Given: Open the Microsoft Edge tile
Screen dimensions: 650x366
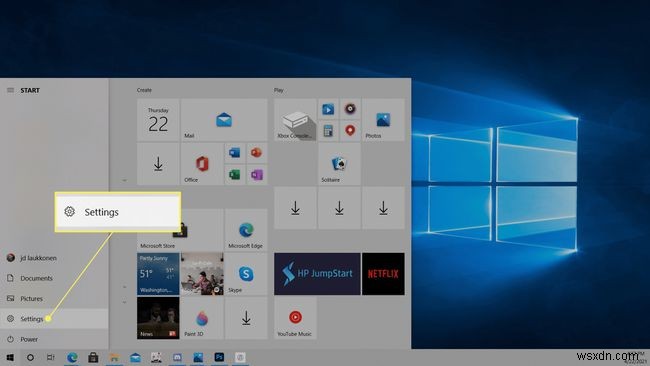Looking at the screenshot, I should pyautogui.click(x=246, y=230).
